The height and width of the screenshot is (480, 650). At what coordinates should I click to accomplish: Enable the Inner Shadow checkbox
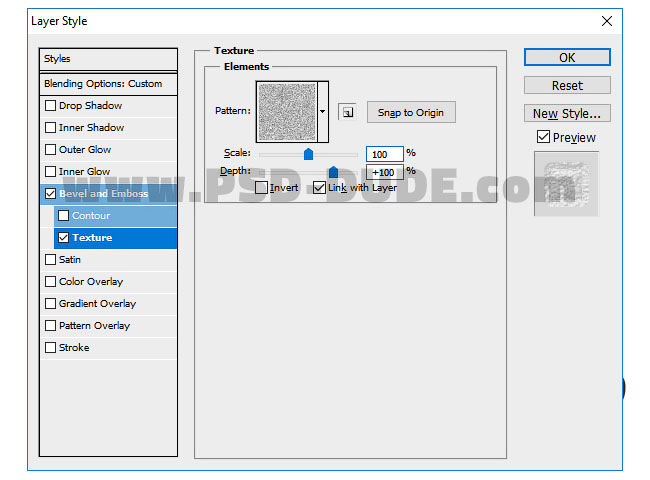pyautogui.click(x=51, y=128)
